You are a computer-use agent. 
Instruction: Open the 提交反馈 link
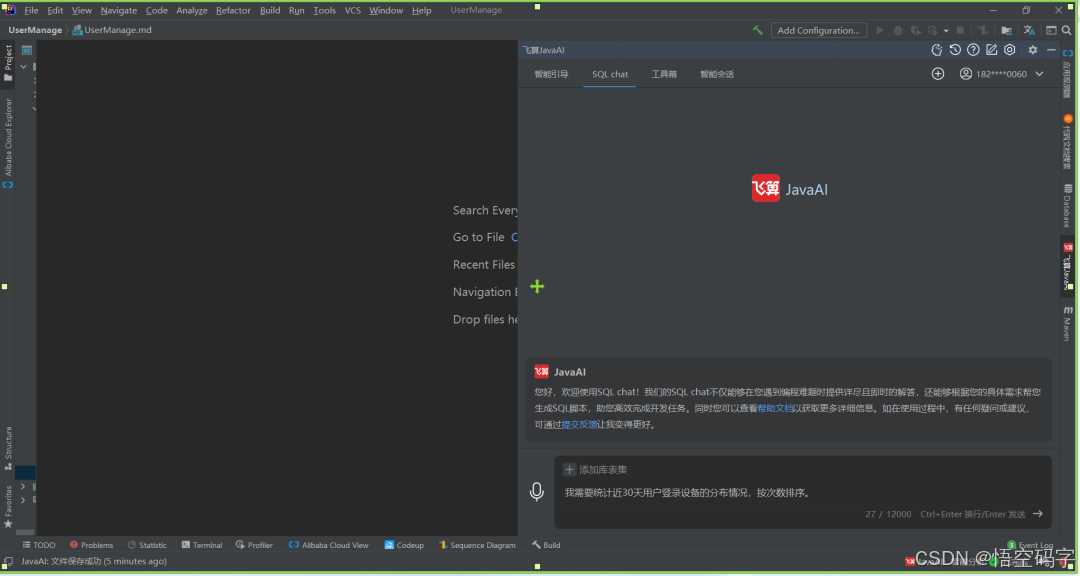tap(579, 424)
